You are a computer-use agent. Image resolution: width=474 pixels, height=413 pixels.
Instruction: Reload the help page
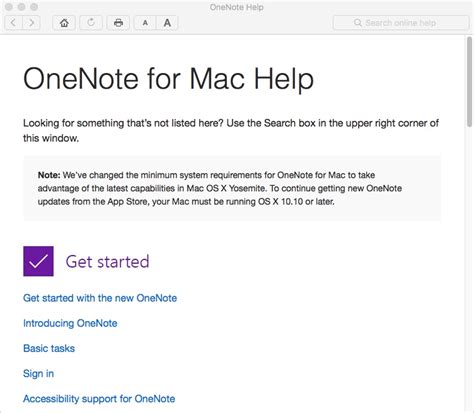(91, 23)
